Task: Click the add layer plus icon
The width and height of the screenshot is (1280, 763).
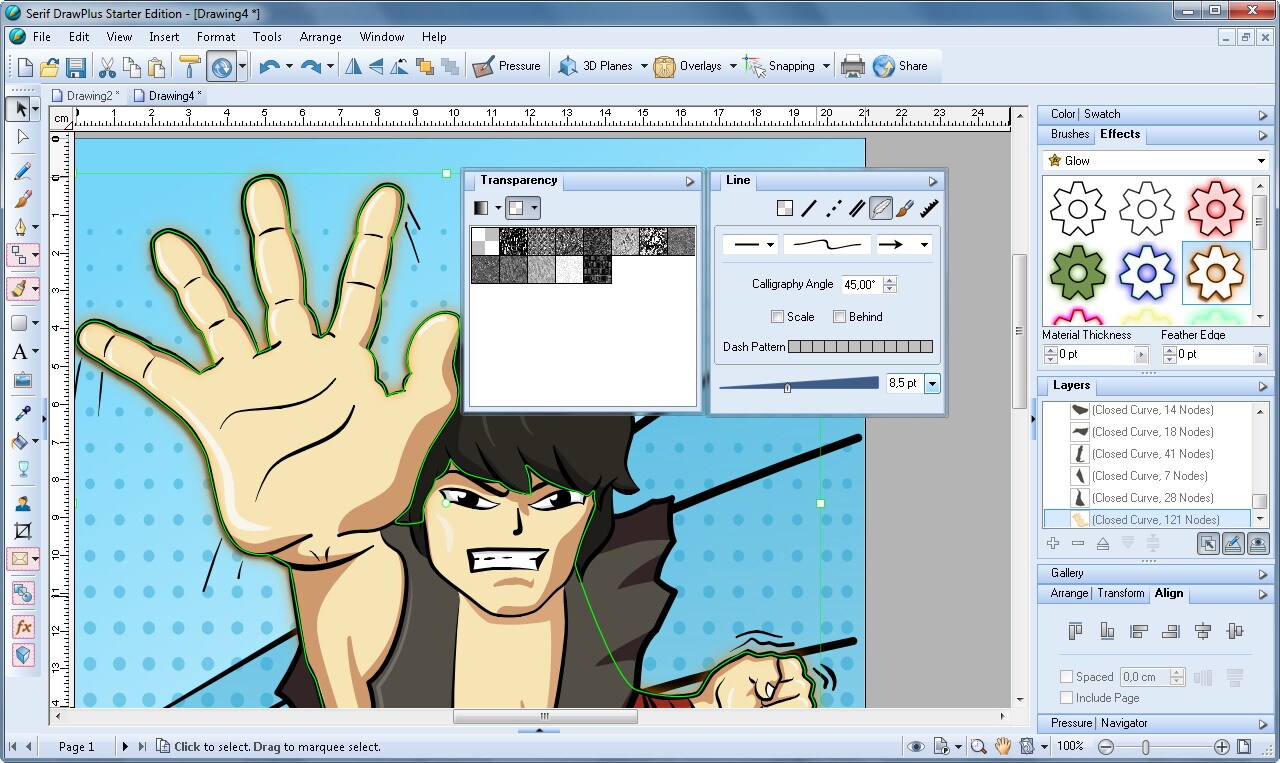Action: click(1052, 542)
